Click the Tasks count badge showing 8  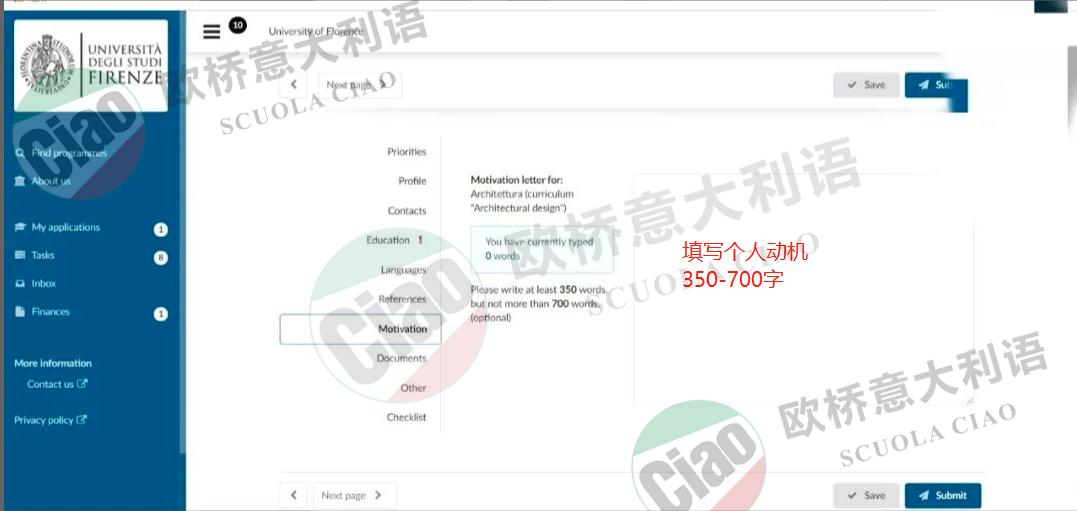161,258
